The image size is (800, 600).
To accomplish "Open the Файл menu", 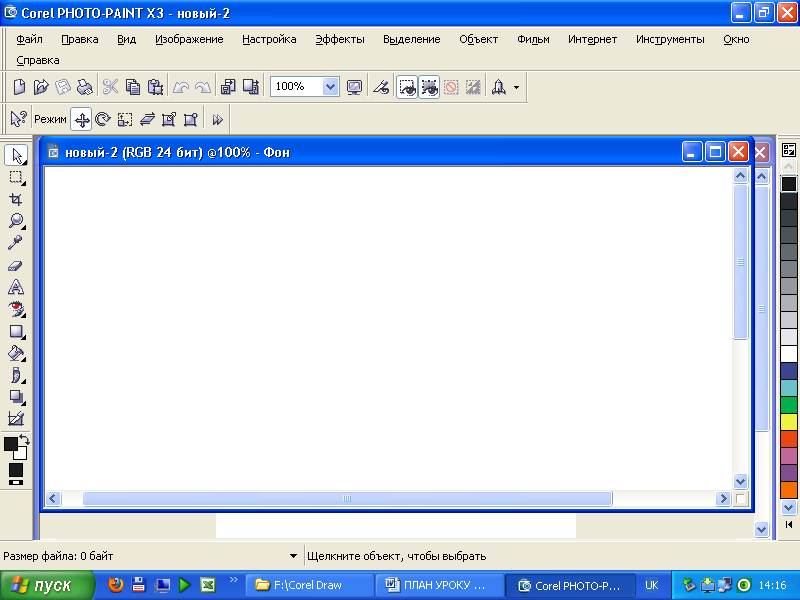I will 29,39.
